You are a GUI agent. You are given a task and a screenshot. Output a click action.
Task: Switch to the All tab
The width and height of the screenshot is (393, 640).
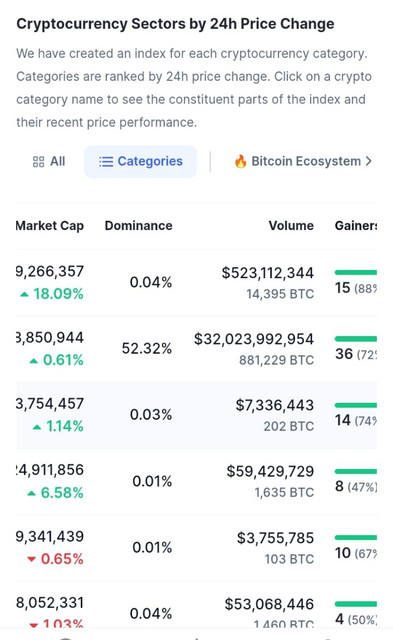49,162
